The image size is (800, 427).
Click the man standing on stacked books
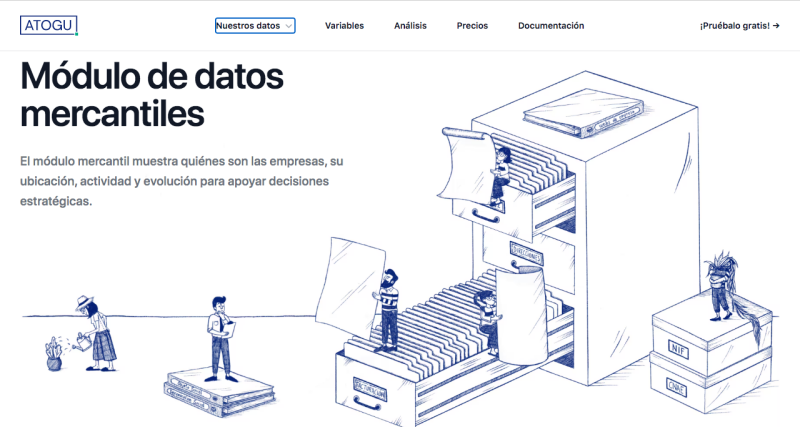220,335
